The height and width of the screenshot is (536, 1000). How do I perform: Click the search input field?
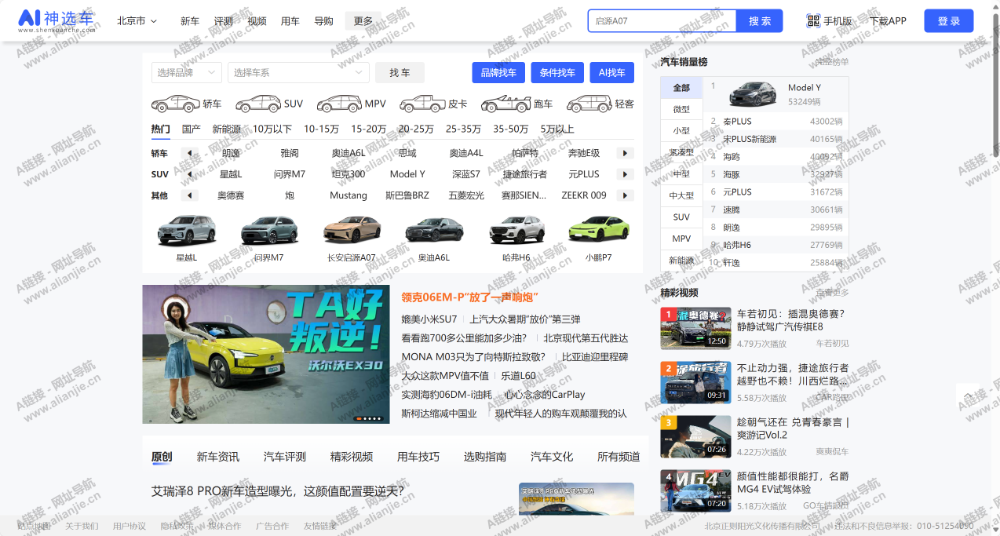(662, 20)
